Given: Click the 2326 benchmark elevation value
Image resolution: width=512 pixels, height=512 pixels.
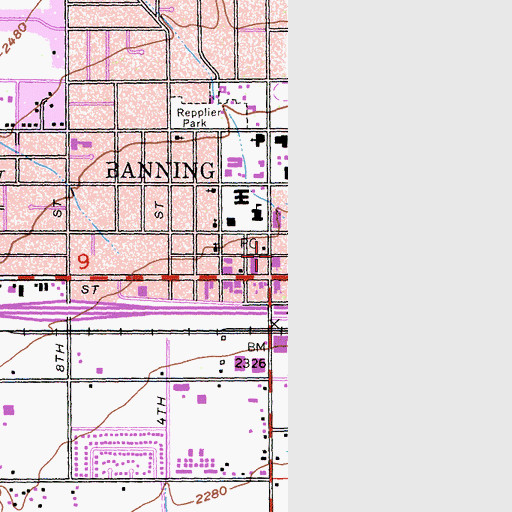Looking at the screenshot, I should click(250, 364).
